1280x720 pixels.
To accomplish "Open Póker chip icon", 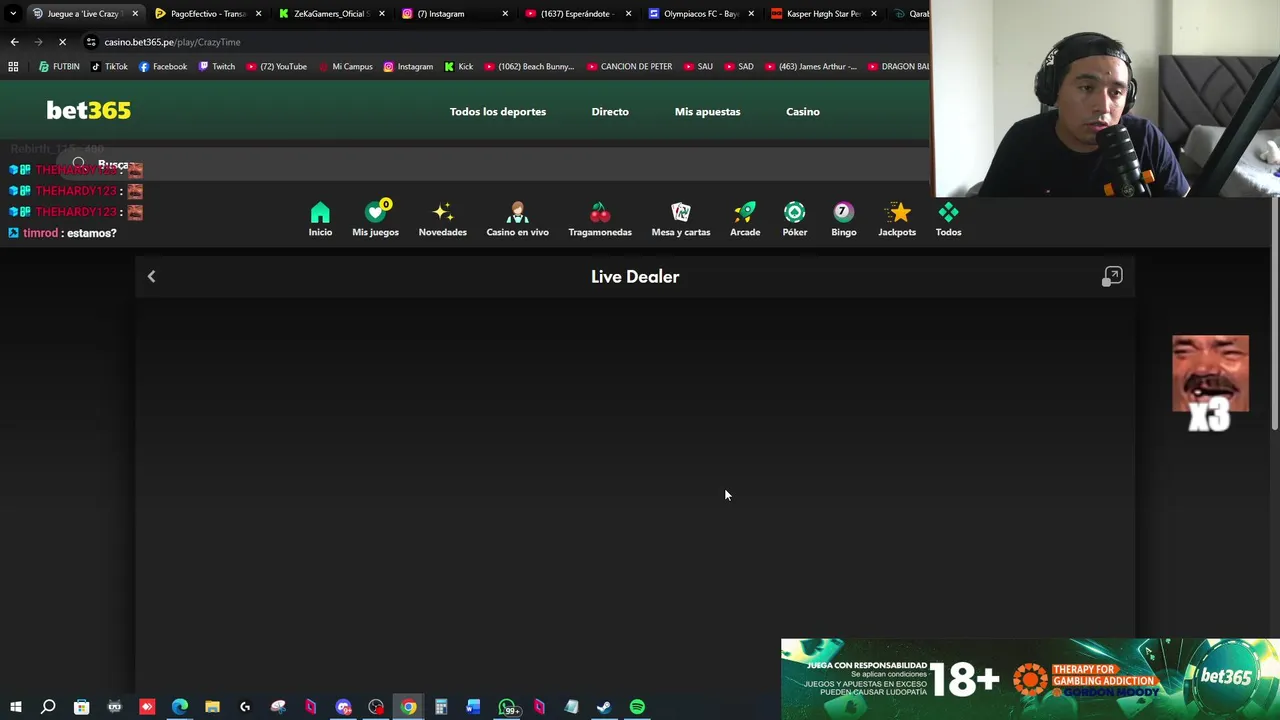I will [795, 219].
